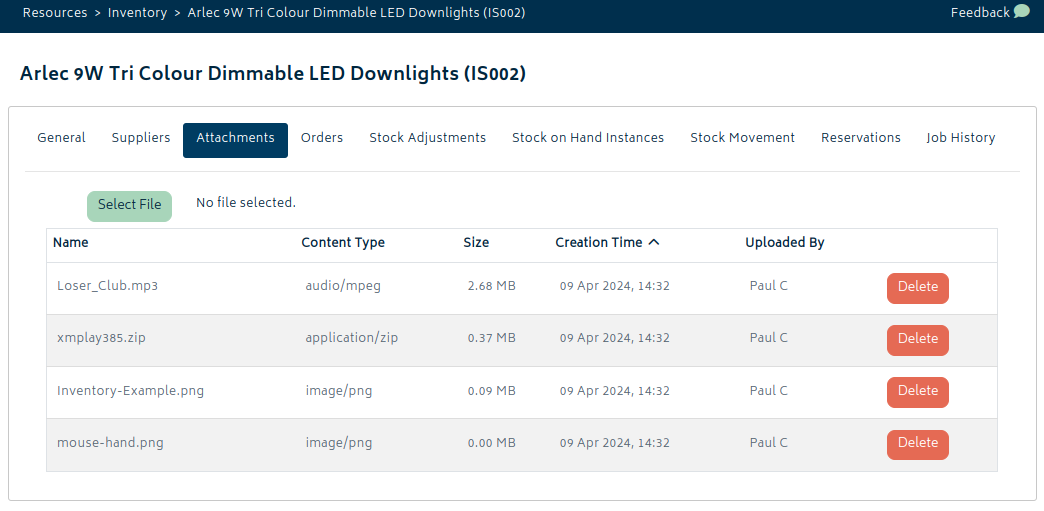Click creation time of Inventory-Example.png row

coord(615,390)
